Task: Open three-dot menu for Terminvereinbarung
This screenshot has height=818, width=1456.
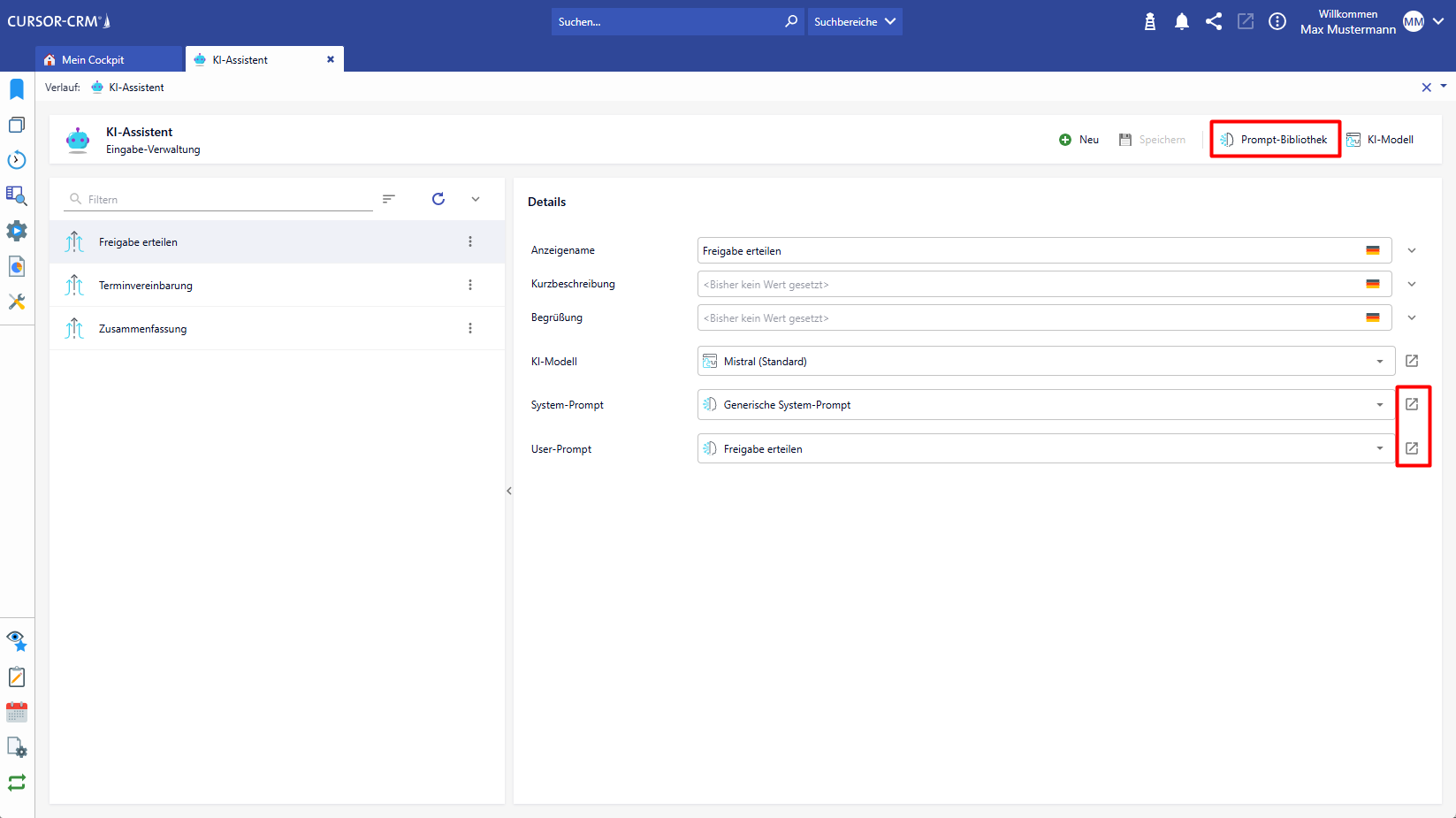Action: pos(470,285)
